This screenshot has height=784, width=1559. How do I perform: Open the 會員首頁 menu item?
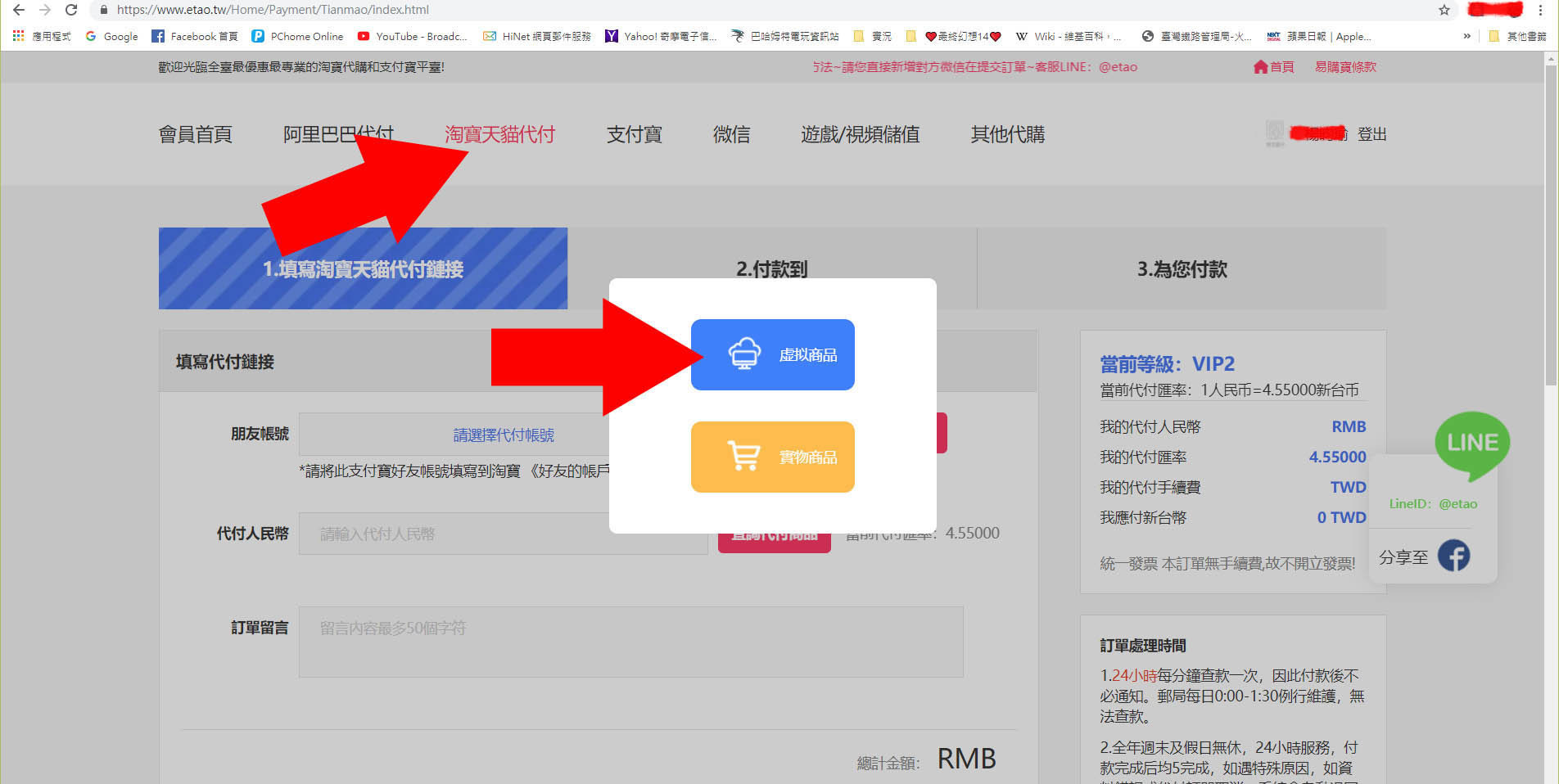(195, 134)
